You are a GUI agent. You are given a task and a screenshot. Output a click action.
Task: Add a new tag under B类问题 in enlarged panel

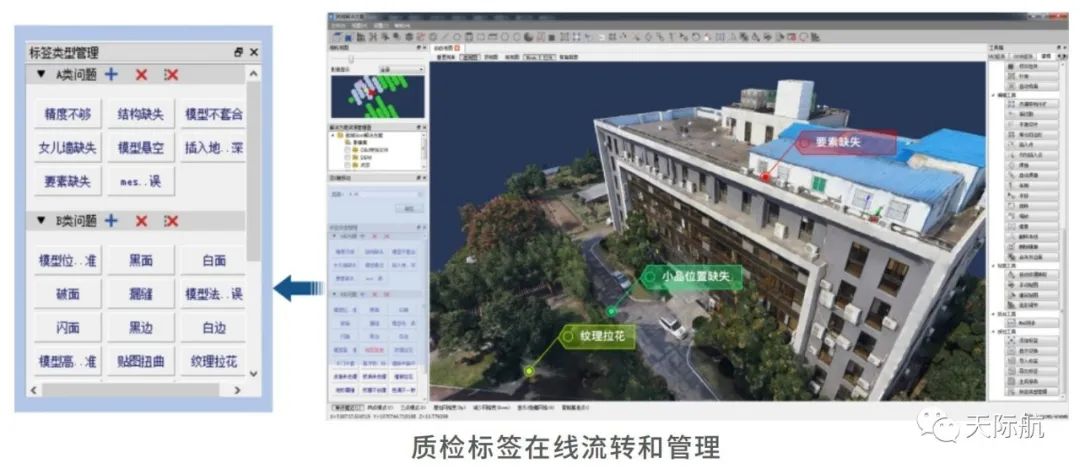click(x=111, y=220)
